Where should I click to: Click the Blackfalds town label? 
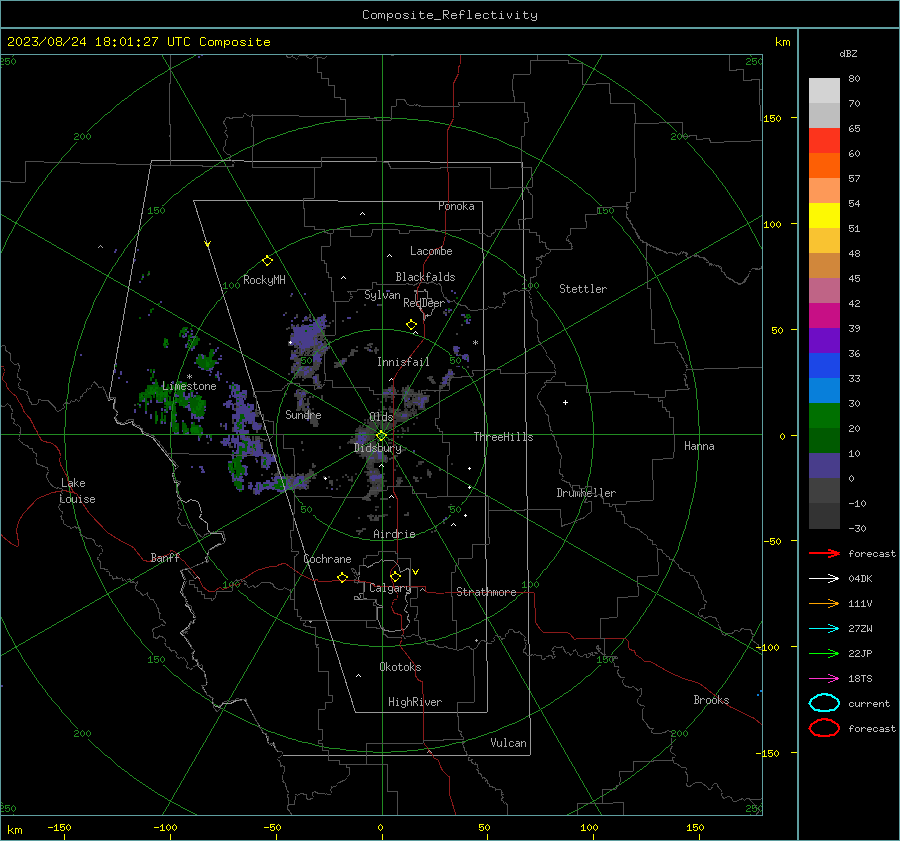[425, 277]
